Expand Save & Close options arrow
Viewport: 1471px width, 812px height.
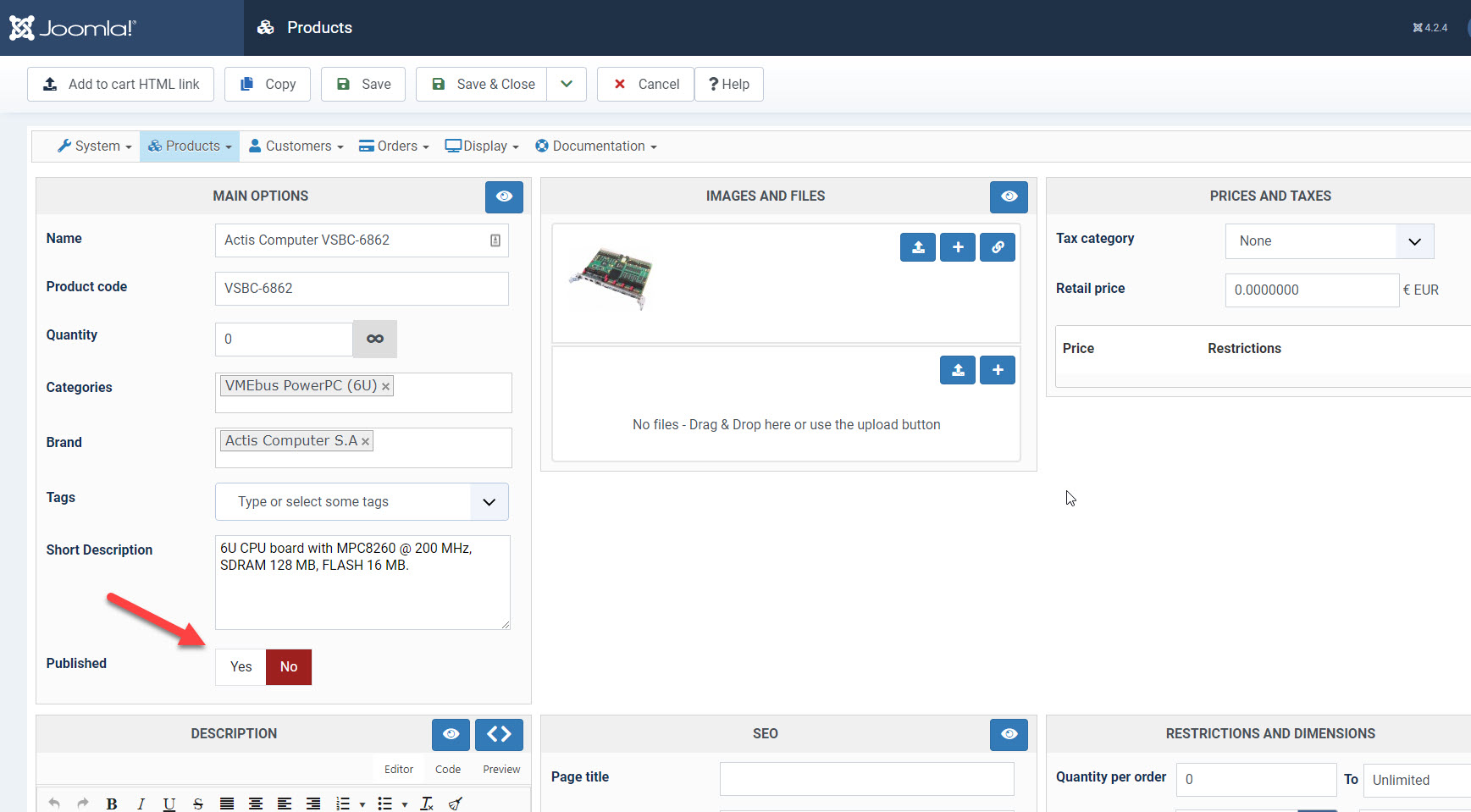click(x=567, y=85)
